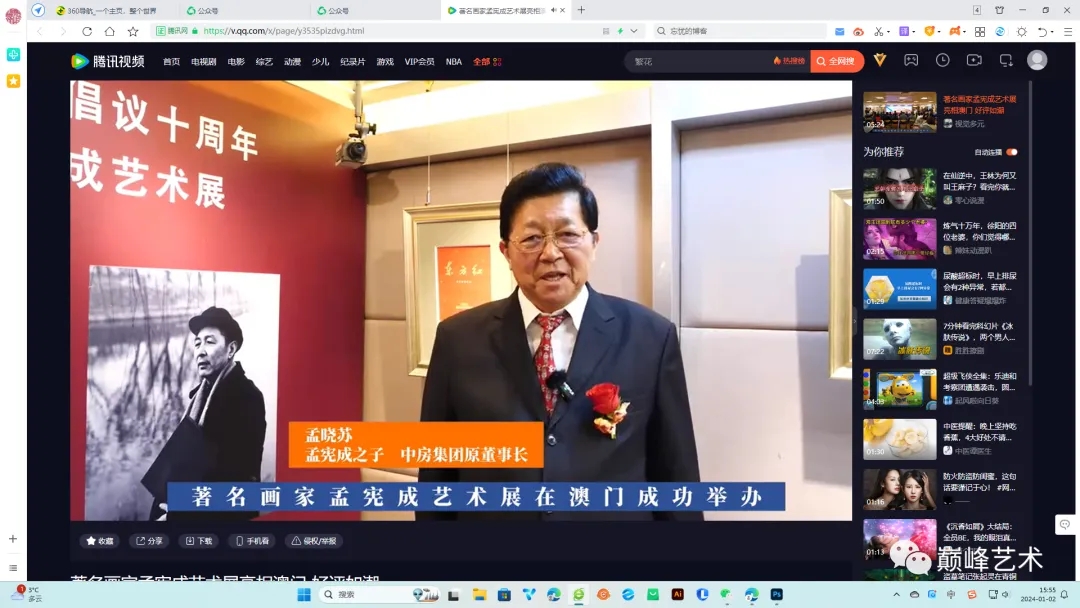
Task: Bookmark page with the address bar star
Action: (x=133, y=31)
